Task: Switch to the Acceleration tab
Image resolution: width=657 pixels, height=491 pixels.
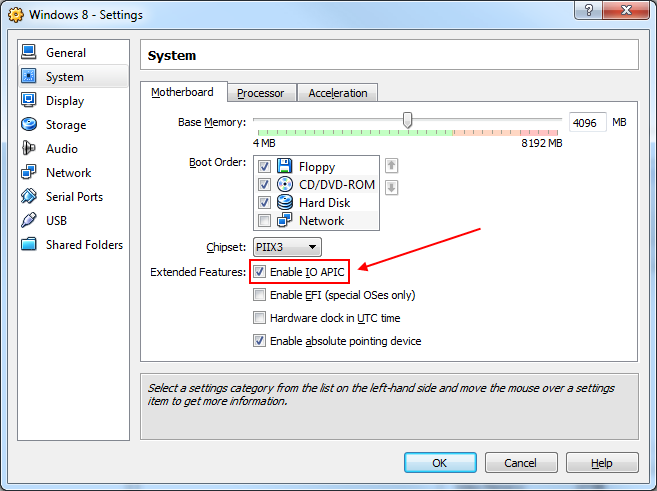Action: [337, 93]
